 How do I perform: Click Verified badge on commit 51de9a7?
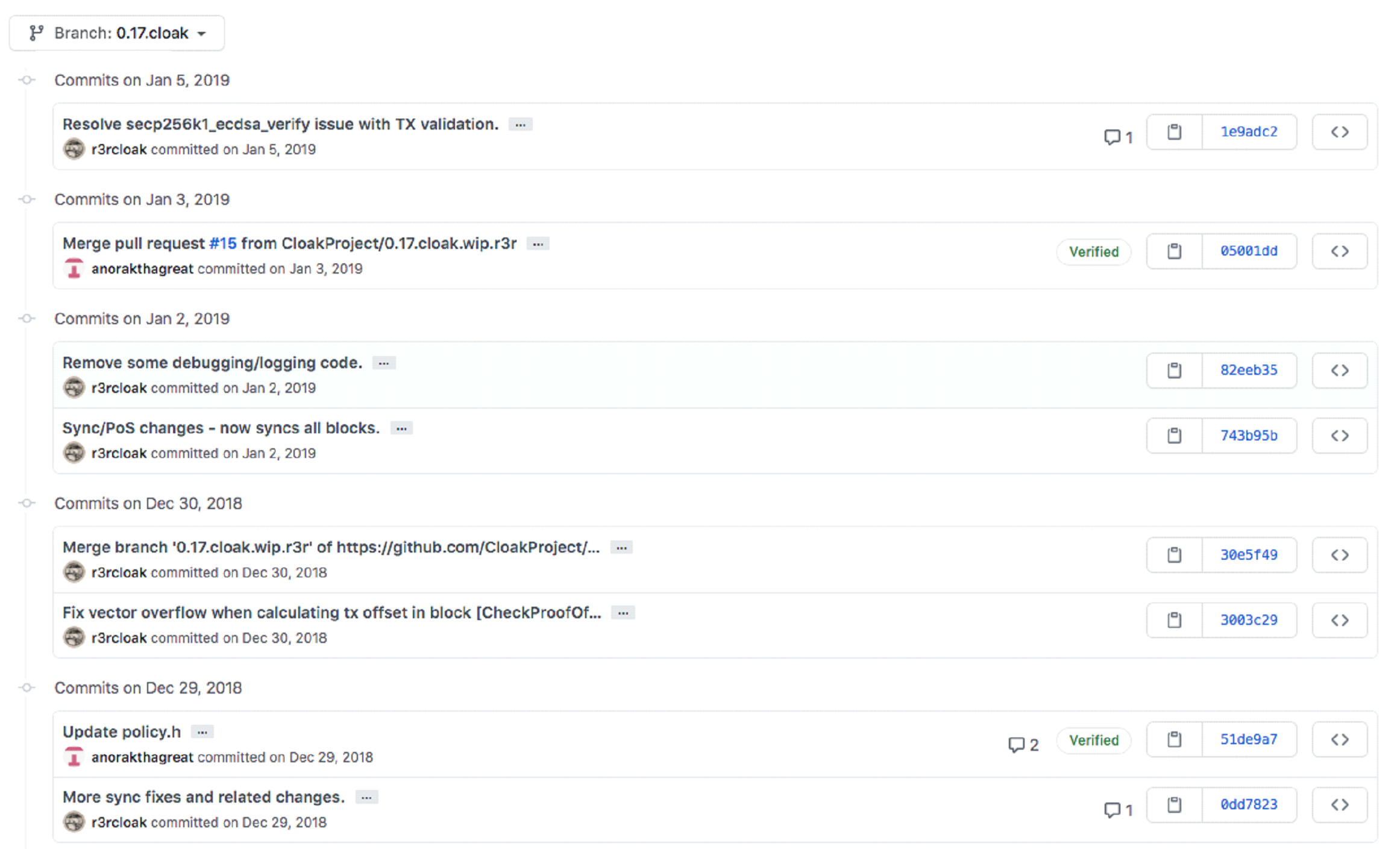1094,741
